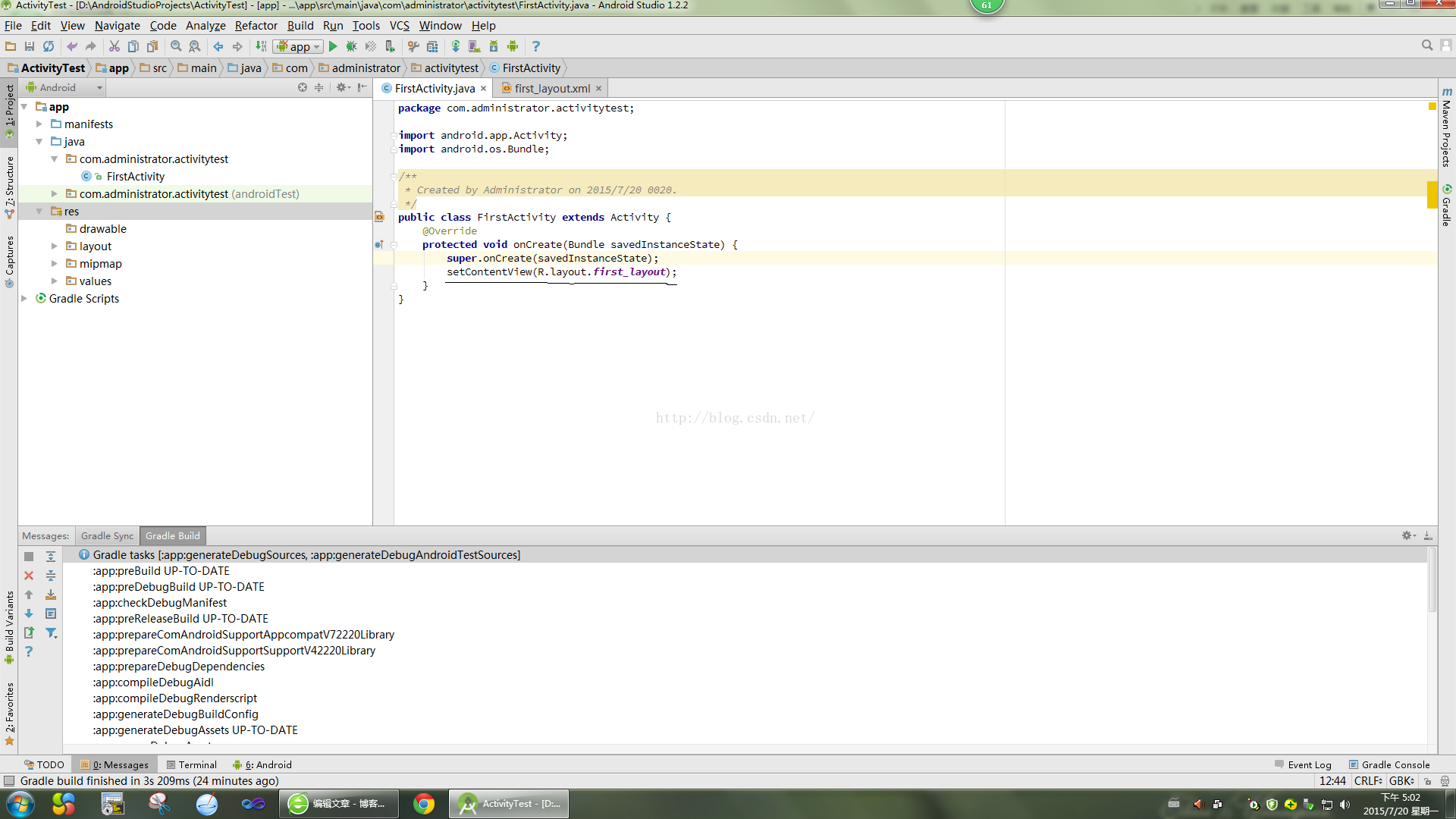Viewport: 1456px width, 819px height.
Task: Open the app run configuration dropdown
Action: coord(299,47)
